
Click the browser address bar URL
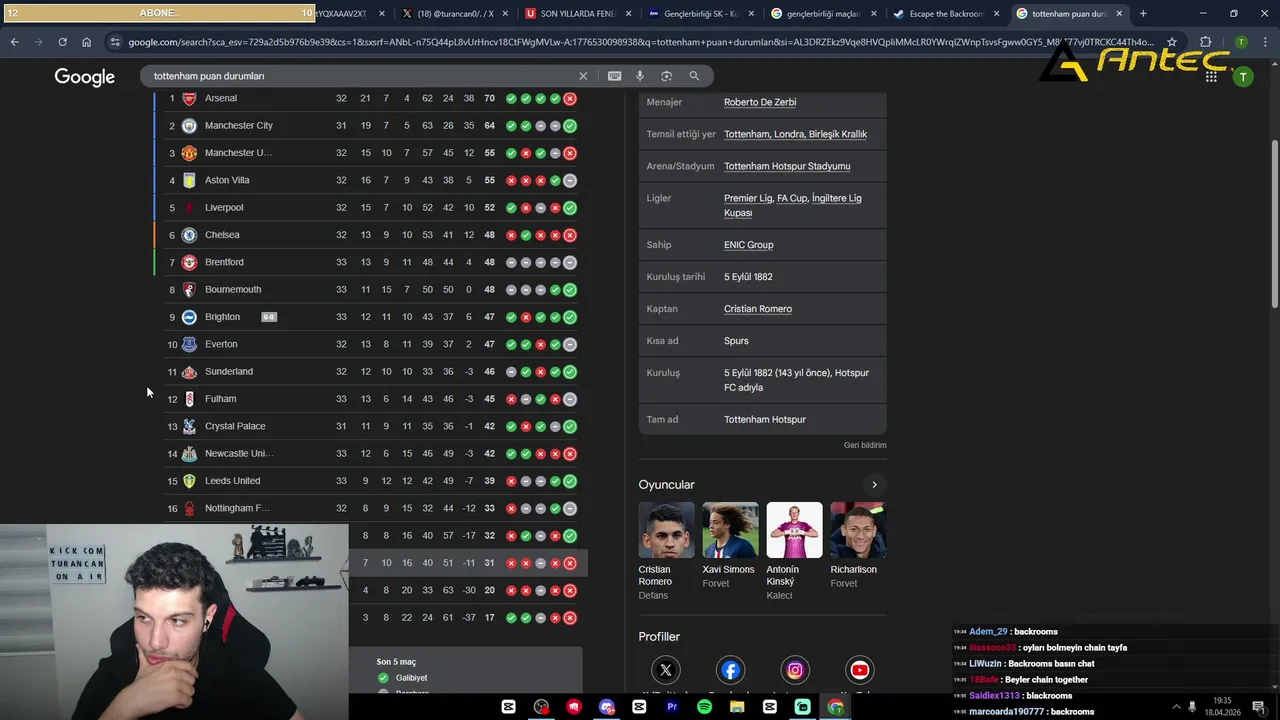coord(640,42)
